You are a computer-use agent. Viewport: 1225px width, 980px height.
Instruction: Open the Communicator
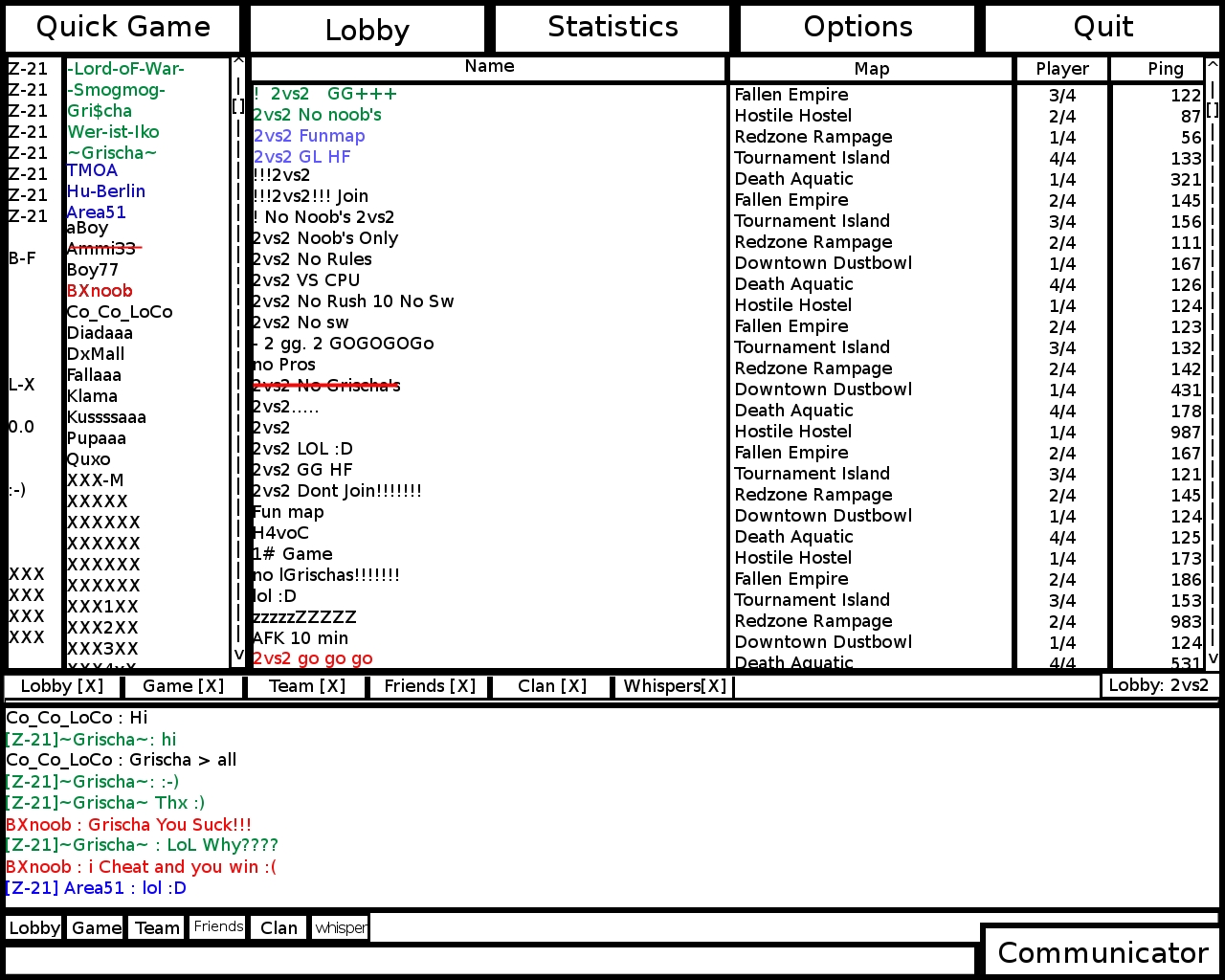[1102, 952]
